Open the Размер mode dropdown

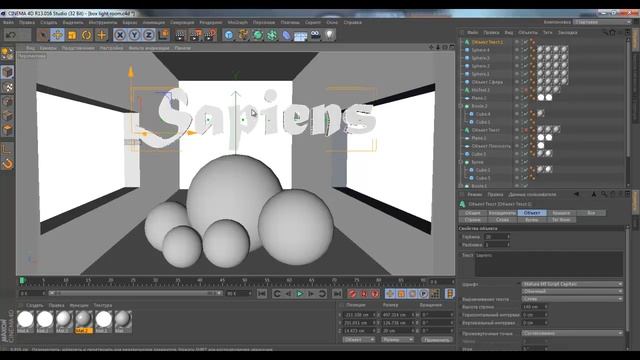(397, 340)
